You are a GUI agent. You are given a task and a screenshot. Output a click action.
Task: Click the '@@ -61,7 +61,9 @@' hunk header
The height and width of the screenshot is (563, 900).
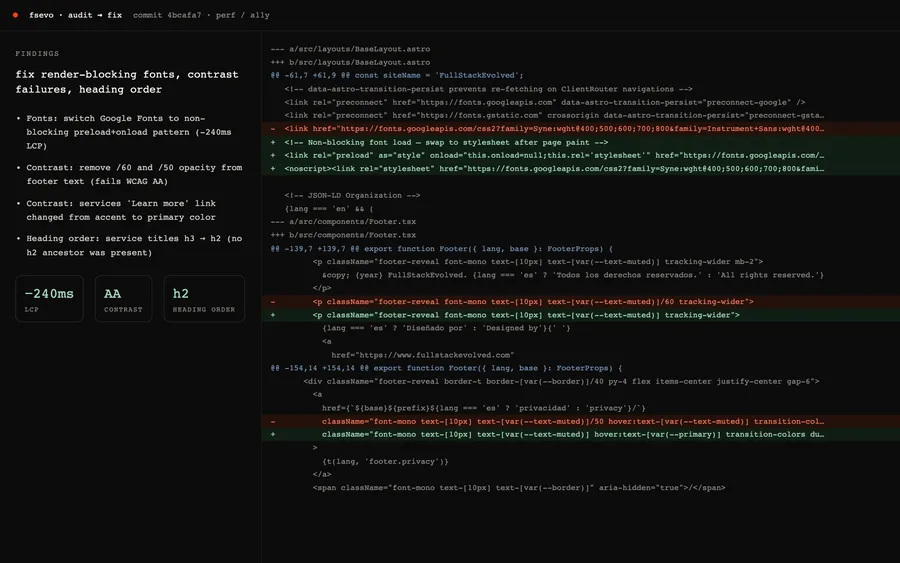pyautogui.click(x=397, y=75)
